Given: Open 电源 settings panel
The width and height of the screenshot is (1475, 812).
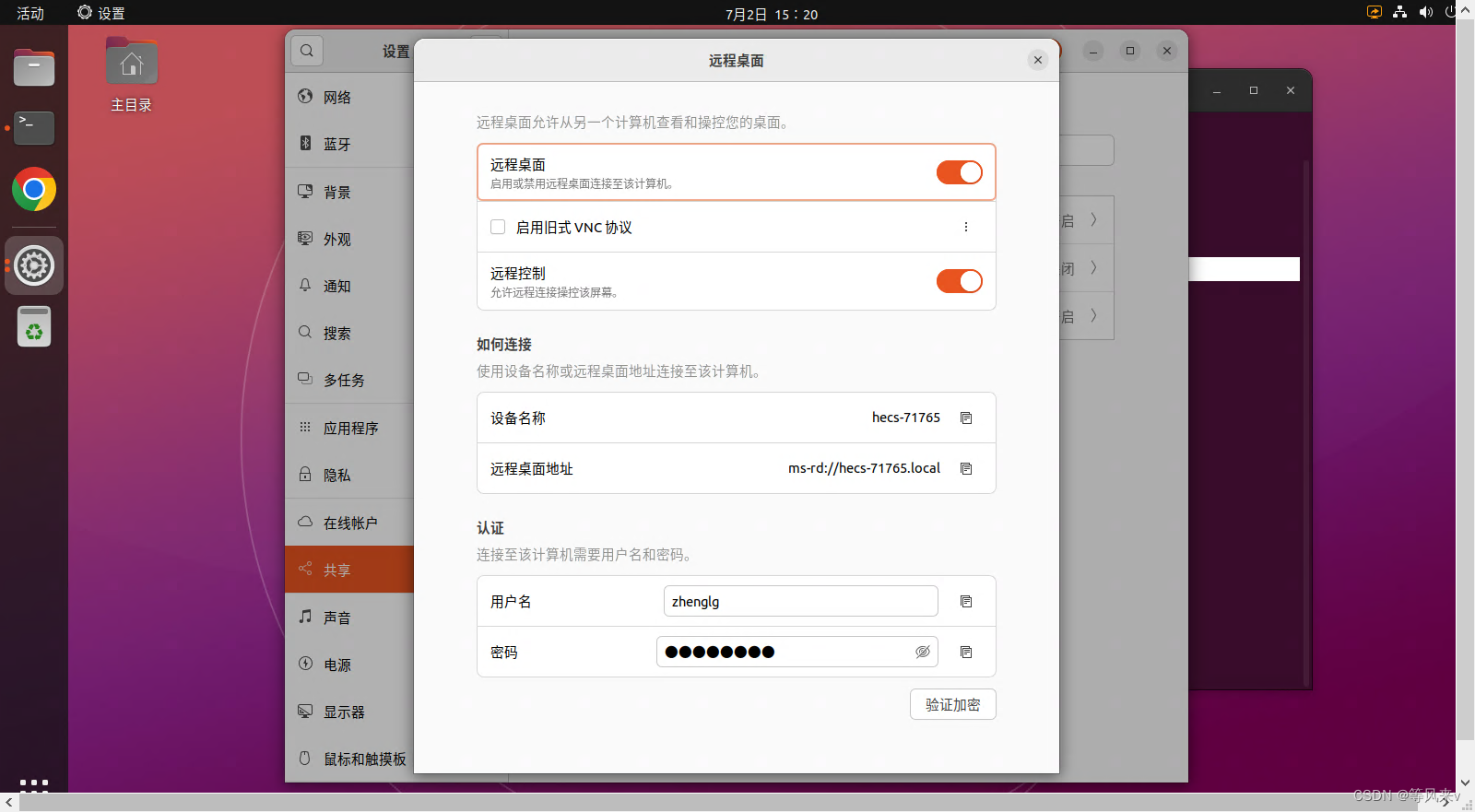Looking at the screenshot, I should tap(349, 665).
